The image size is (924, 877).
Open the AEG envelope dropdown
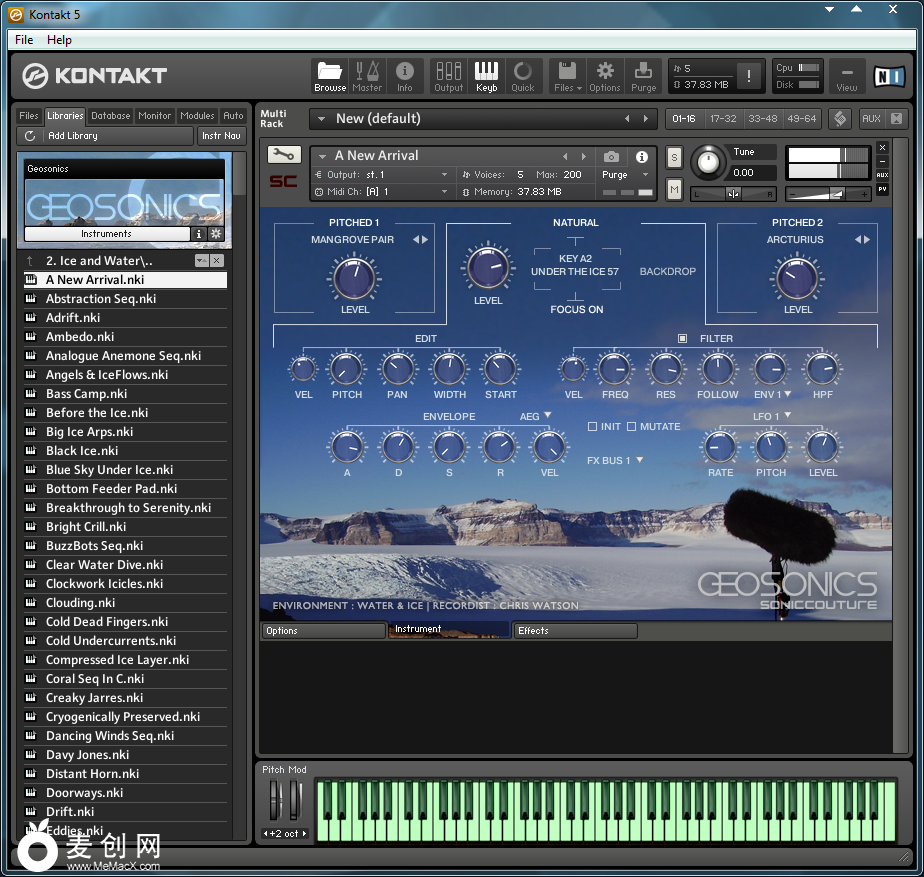click(x=534, y=417)
